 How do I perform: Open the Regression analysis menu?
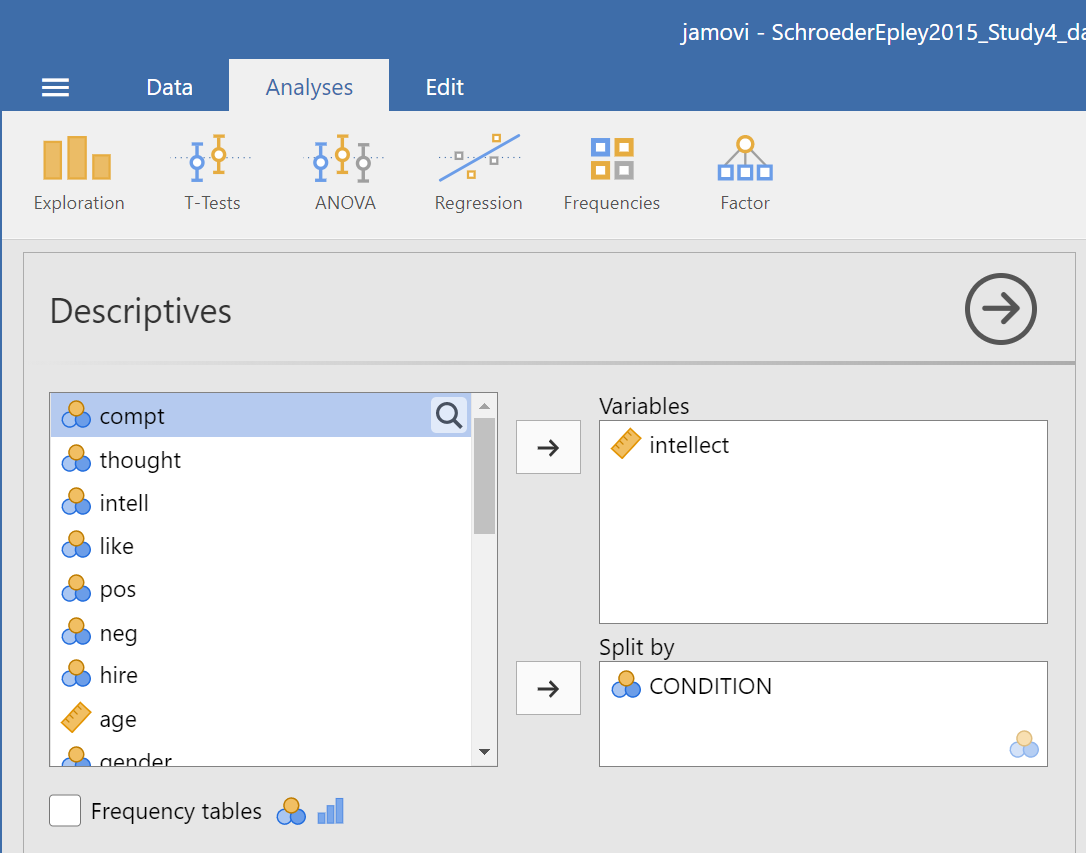(x=478, y=174)
